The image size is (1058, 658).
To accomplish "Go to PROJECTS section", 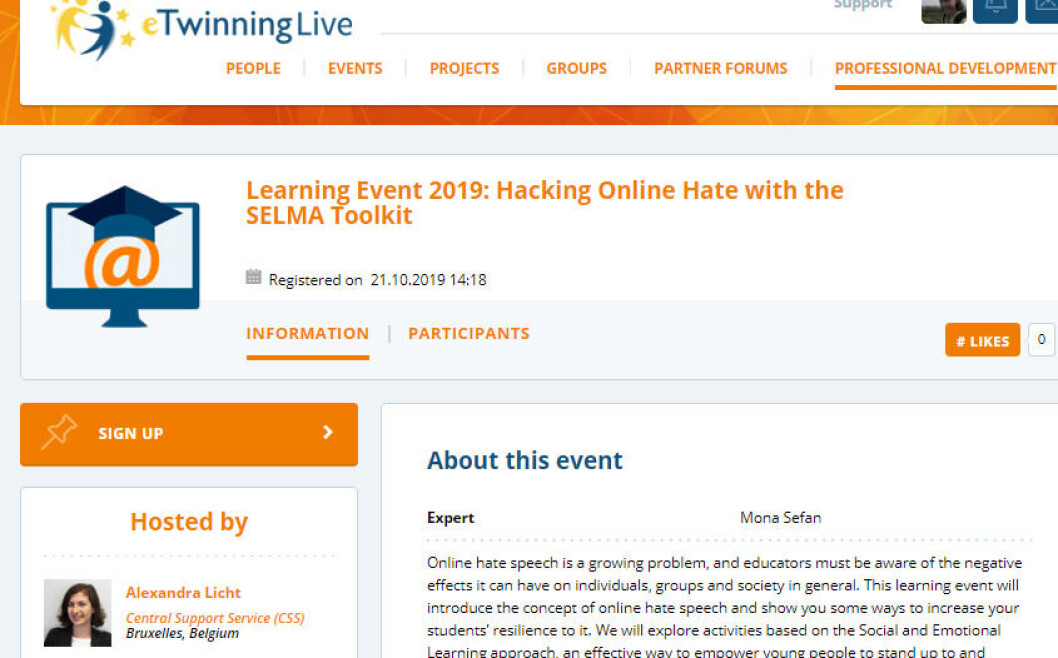I will coord(464,69).
